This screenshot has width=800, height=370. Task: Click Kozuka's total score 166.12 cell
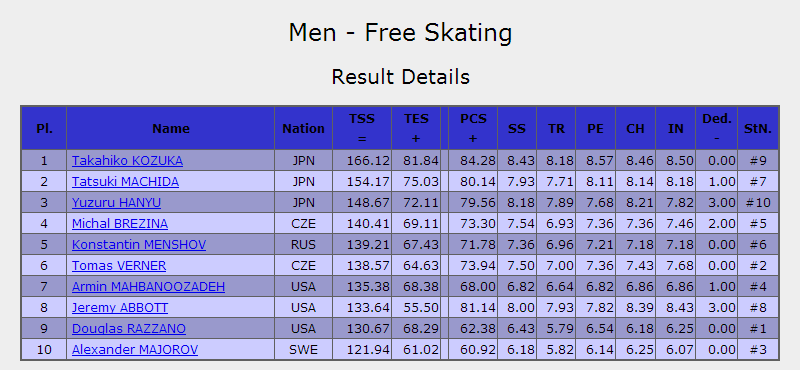[362, 161]
